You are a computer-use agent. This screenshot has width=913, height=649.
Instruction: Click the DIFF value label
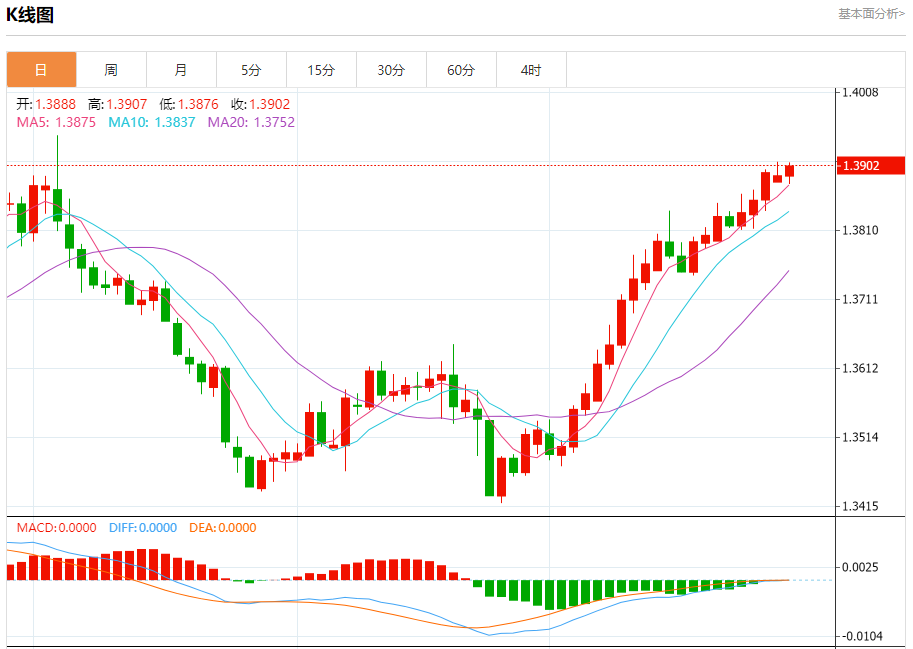click(x=141, y=527)
